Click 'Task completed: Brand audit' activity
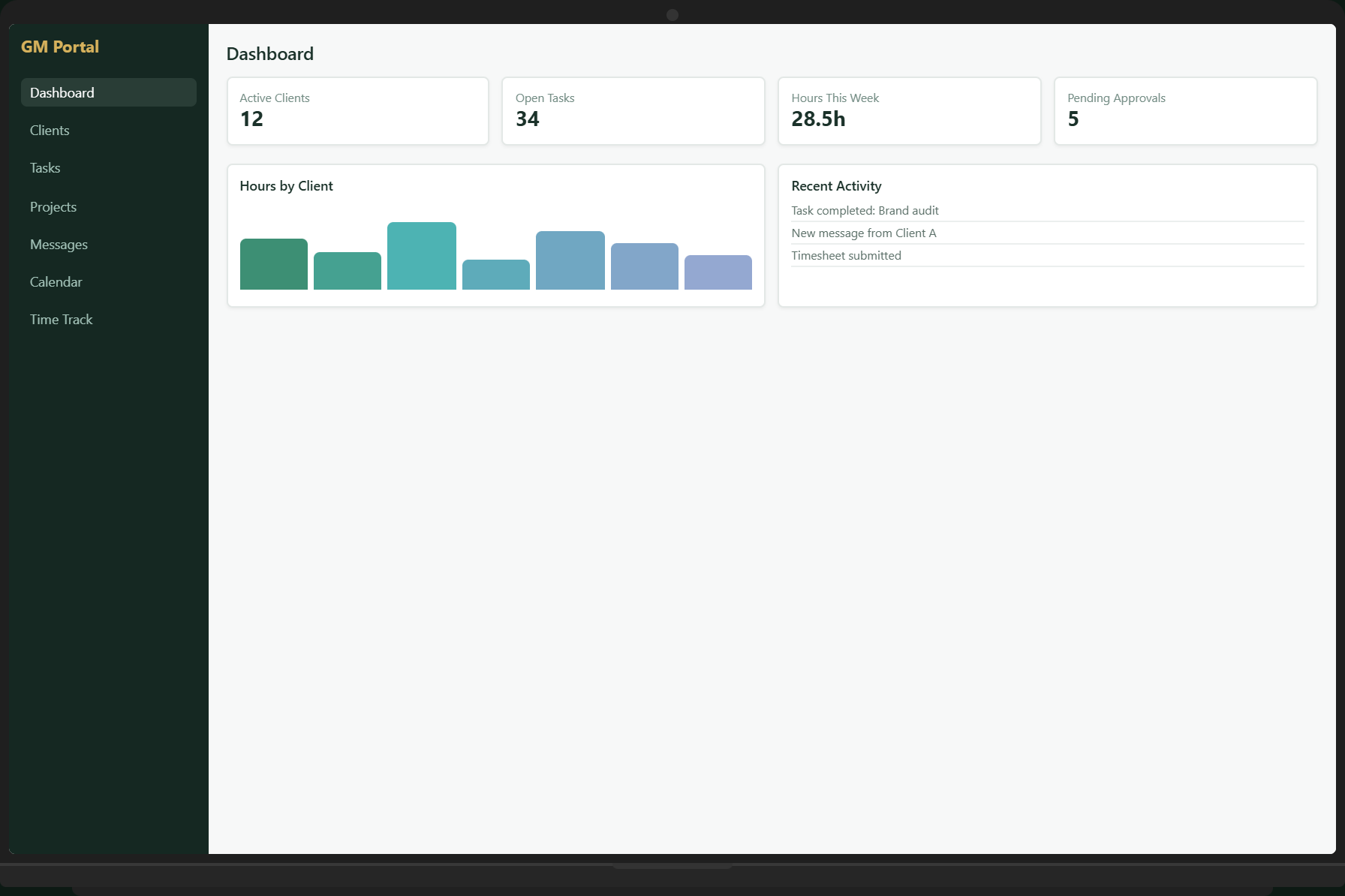Viewport: 1345px width, 896px height. [x=1048, y=211]
